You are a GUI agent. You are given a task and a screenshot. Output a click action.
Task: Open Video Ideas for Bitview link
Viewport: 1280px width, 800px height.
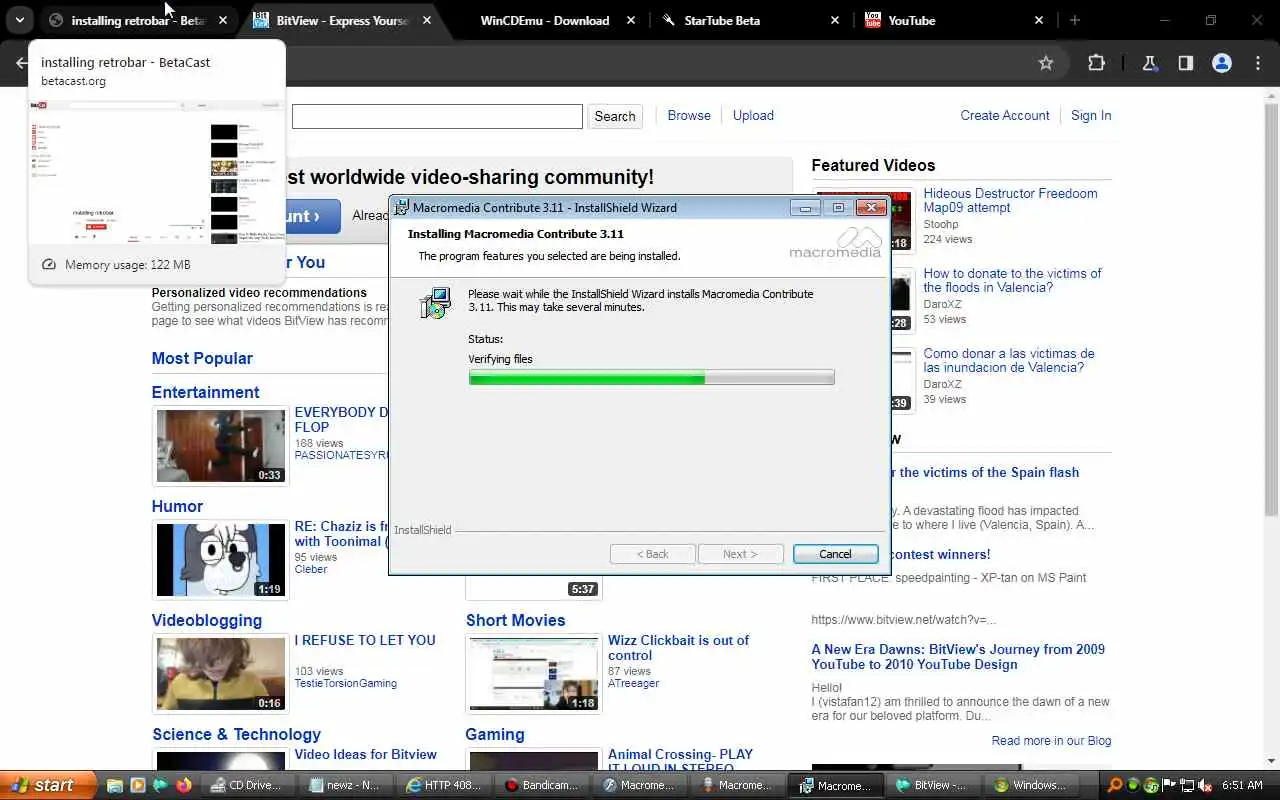pyautogui.click(x=365, y=754)
